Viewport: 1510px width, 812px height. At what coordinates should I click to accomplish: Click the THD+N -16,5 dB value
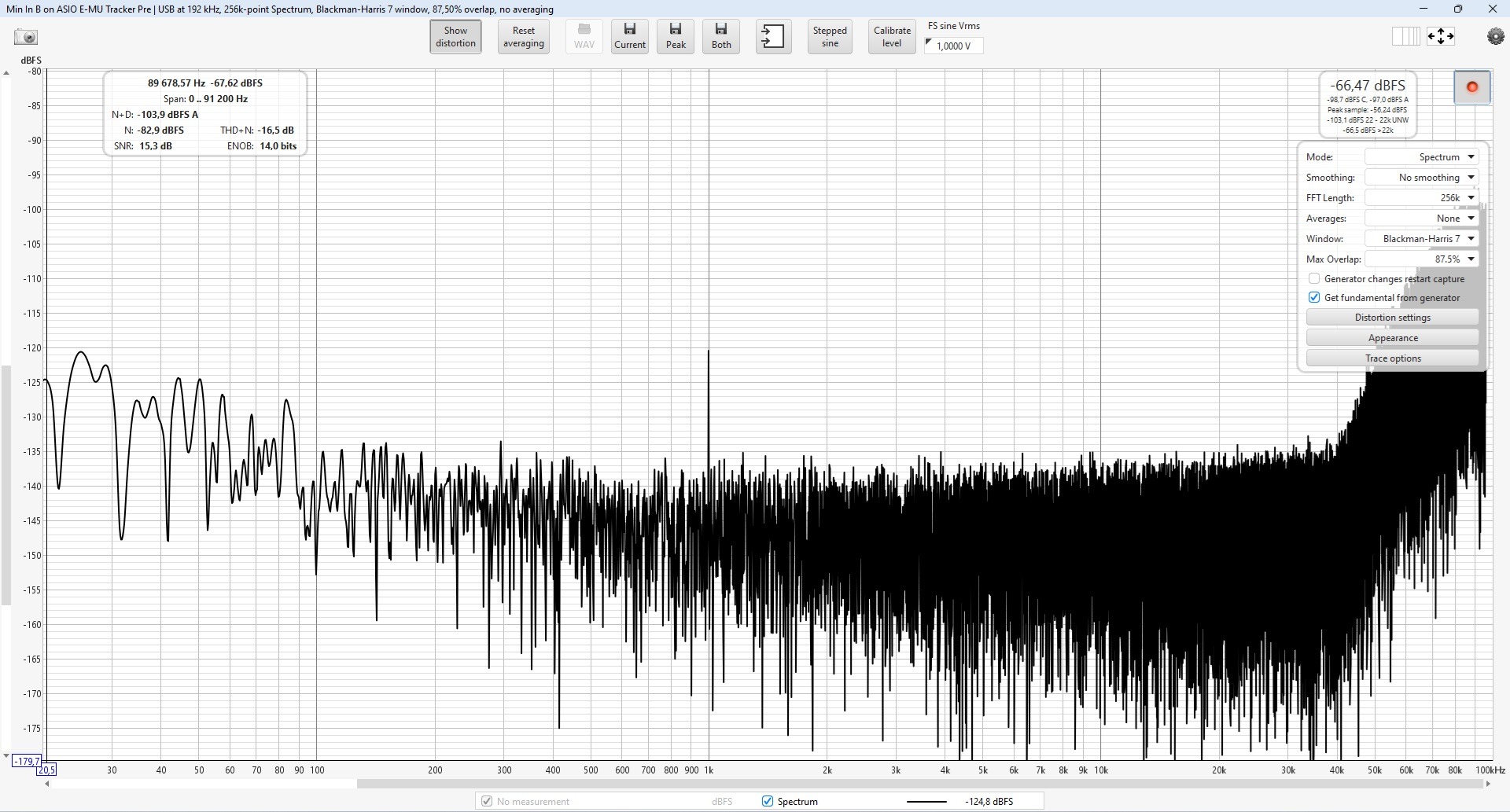pyautogui.click(x=257, y=130)
